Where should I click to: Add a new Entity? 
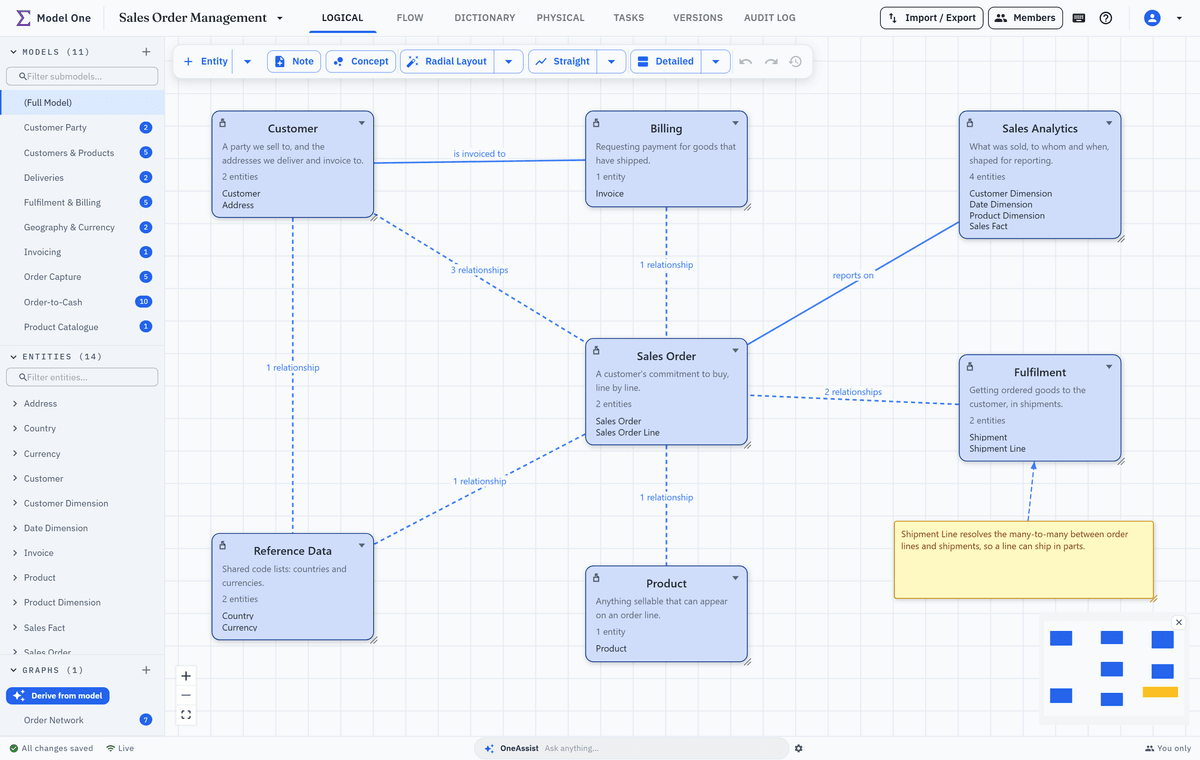(205, 61)
